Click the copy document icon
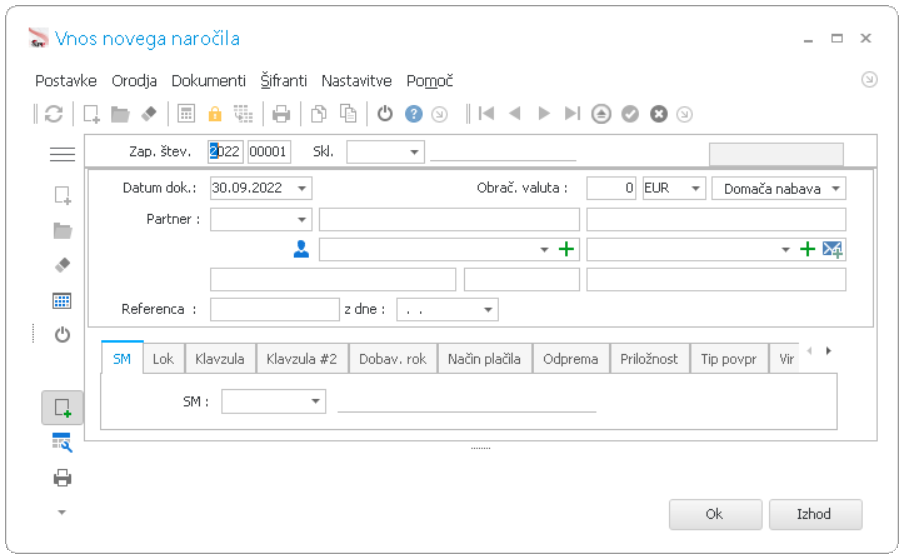905x560 pixels. click(x=319, y=114)
